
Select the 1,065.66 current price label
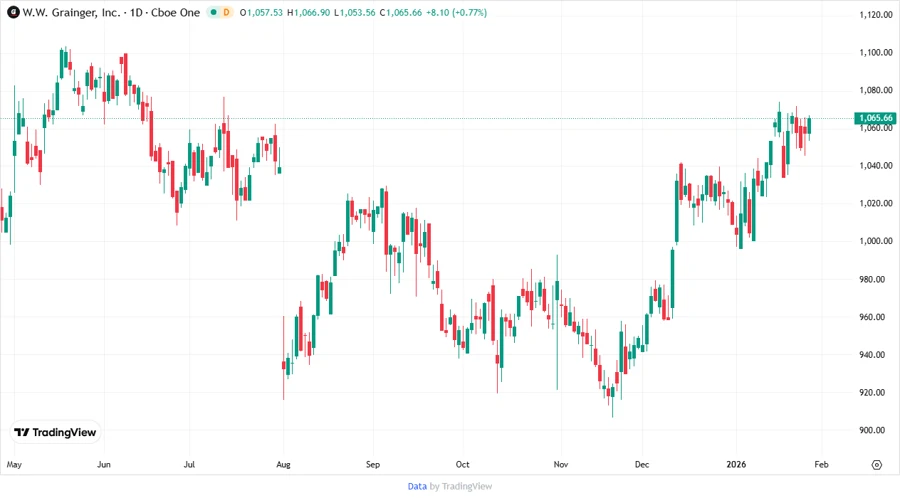click(x=875, y=118)
